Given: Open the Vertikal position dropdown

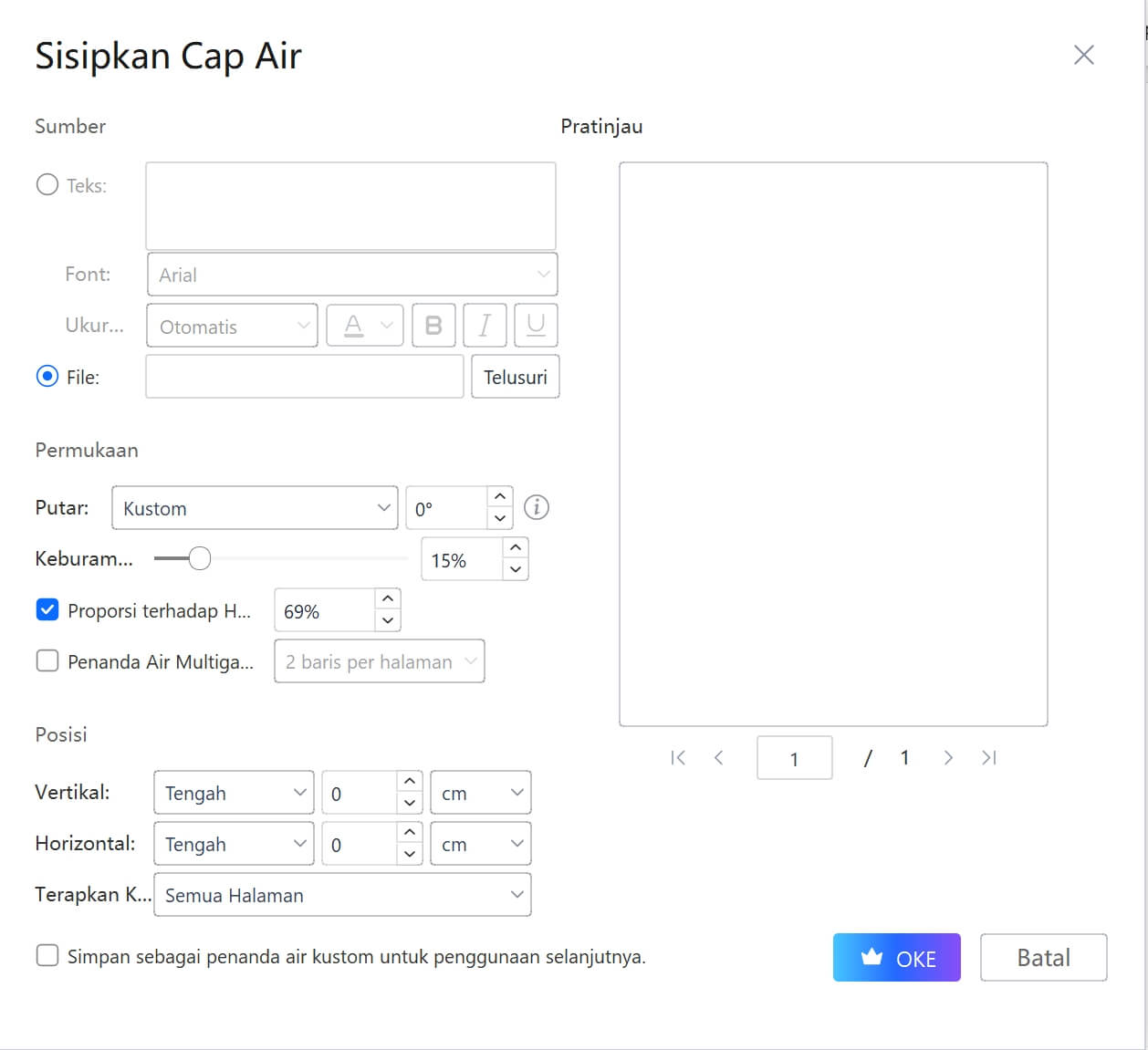Looking at the screenshot, I should [x=233, y=792].
